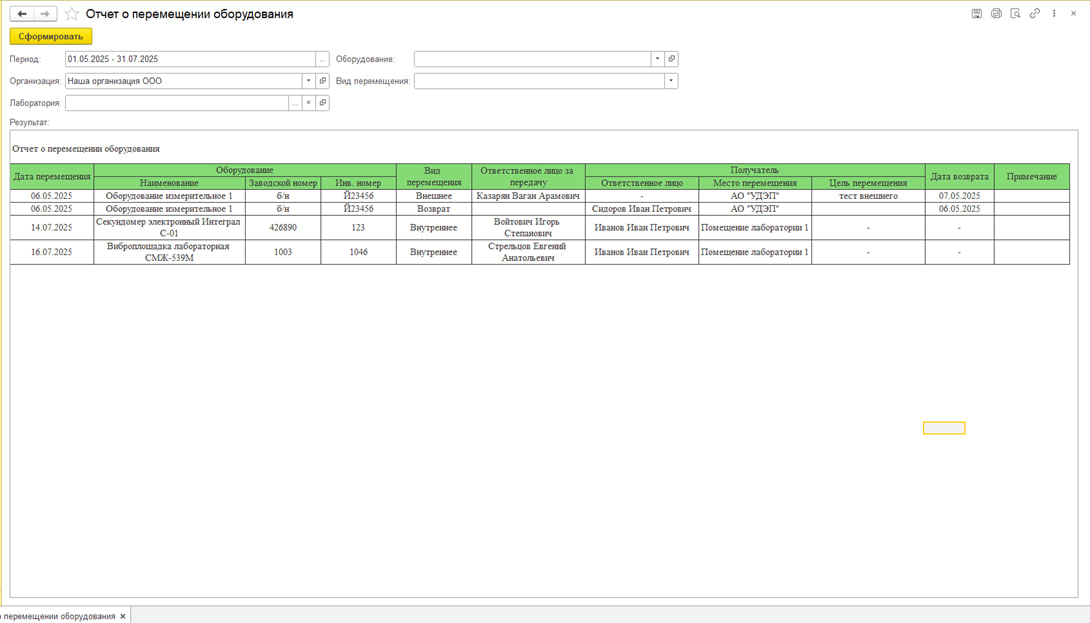Select the 14.07.2025 date cell

tap(51, 227)
